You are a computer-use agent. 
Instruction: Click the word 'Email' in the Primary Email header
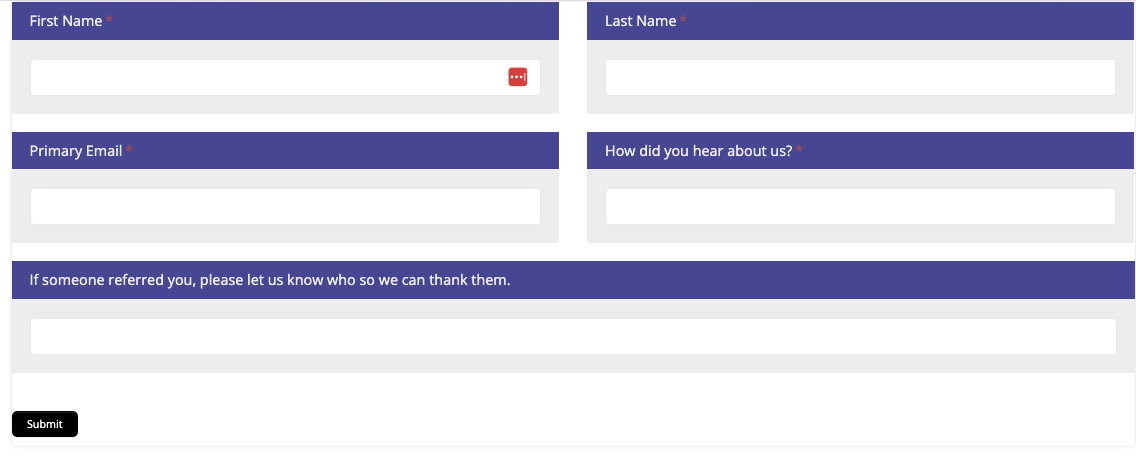[x=104, y=151]
